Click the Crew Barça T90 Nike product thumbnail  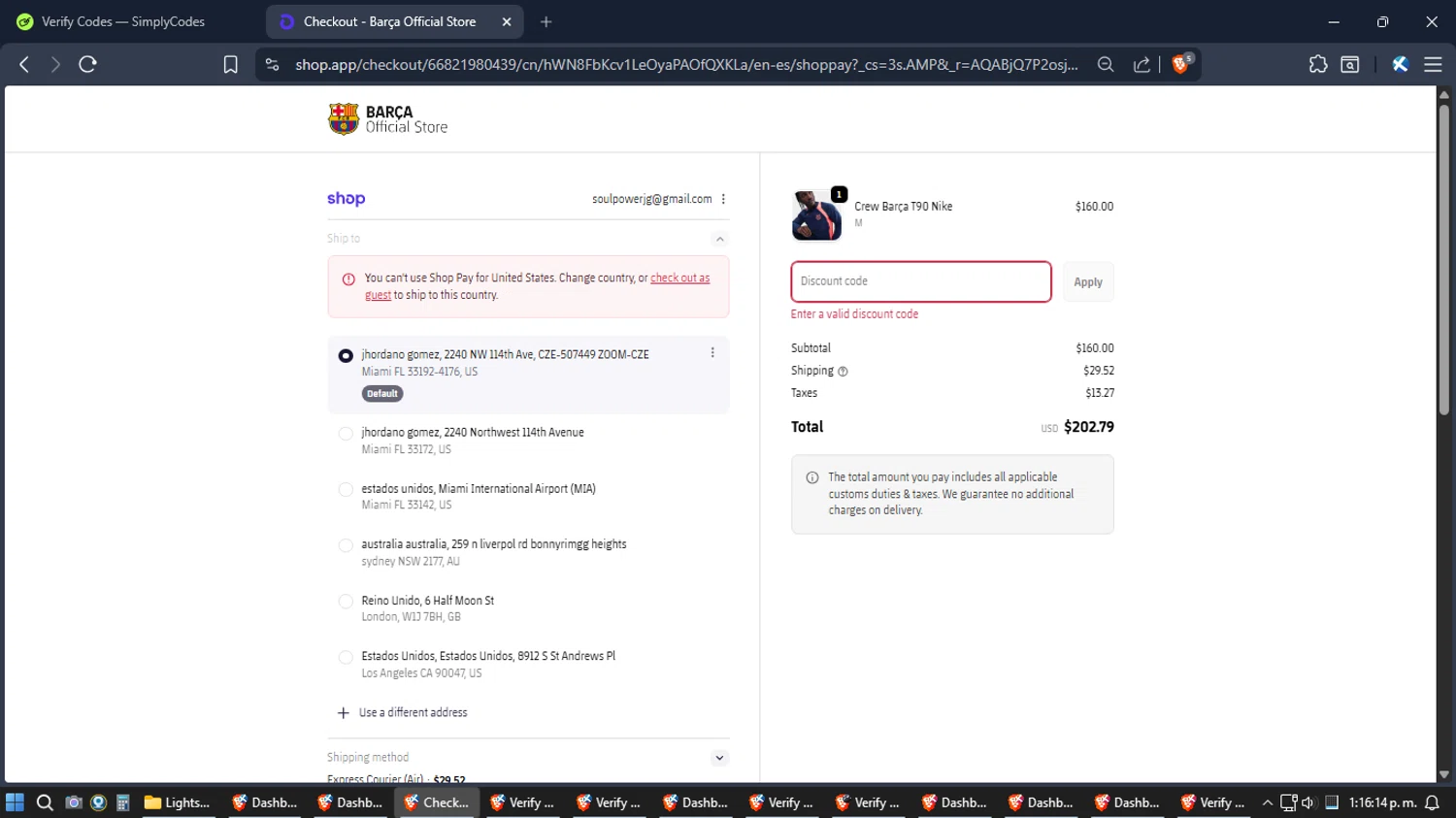pyautogui.click(x=816, y=215)
